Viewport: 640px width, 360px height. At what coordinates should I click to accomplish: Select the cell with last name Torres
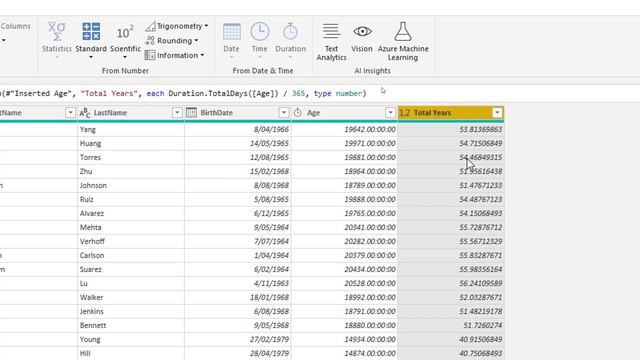pyautogui.click(x=131, y=157)
